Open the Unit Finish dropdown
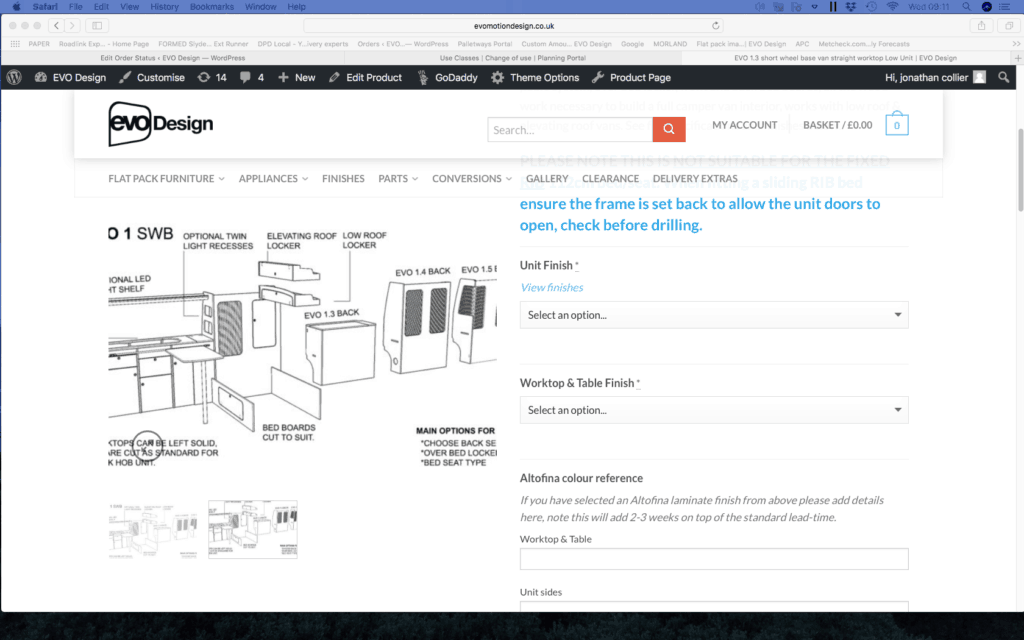The width and height of the screenshot is (1024, 640). [714, 315]
